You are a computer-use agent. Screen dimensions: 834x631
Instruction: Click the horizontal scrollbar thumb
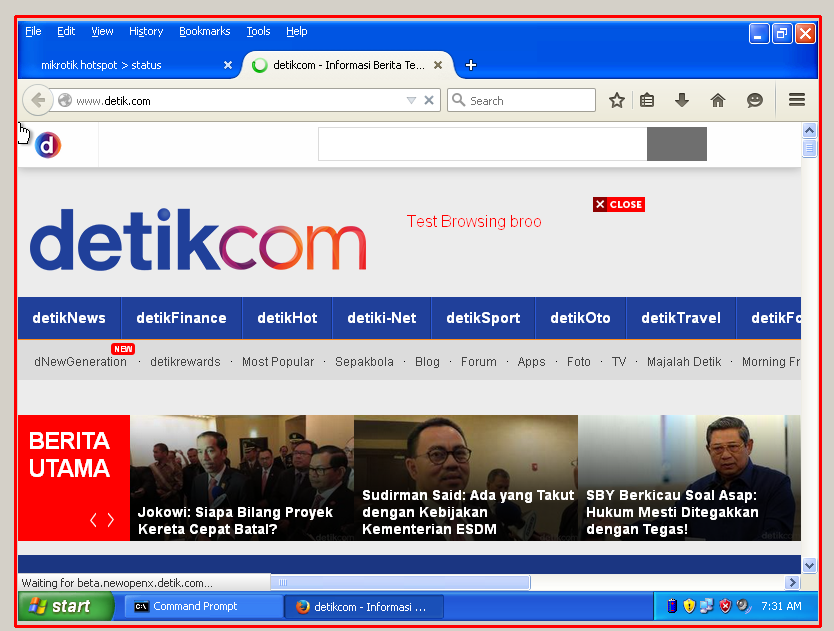(x=400, y=583)
